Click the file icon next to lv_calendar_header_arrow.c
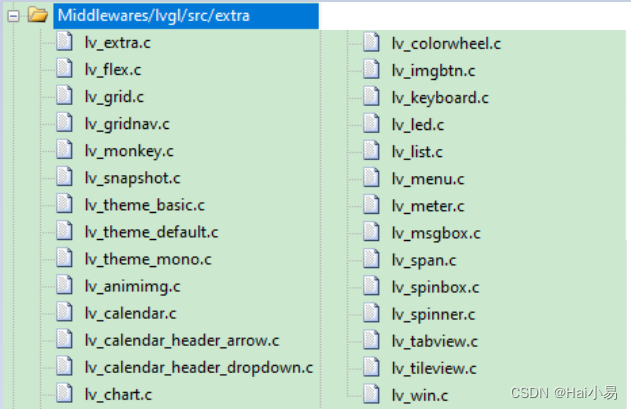 click(64, 340)
